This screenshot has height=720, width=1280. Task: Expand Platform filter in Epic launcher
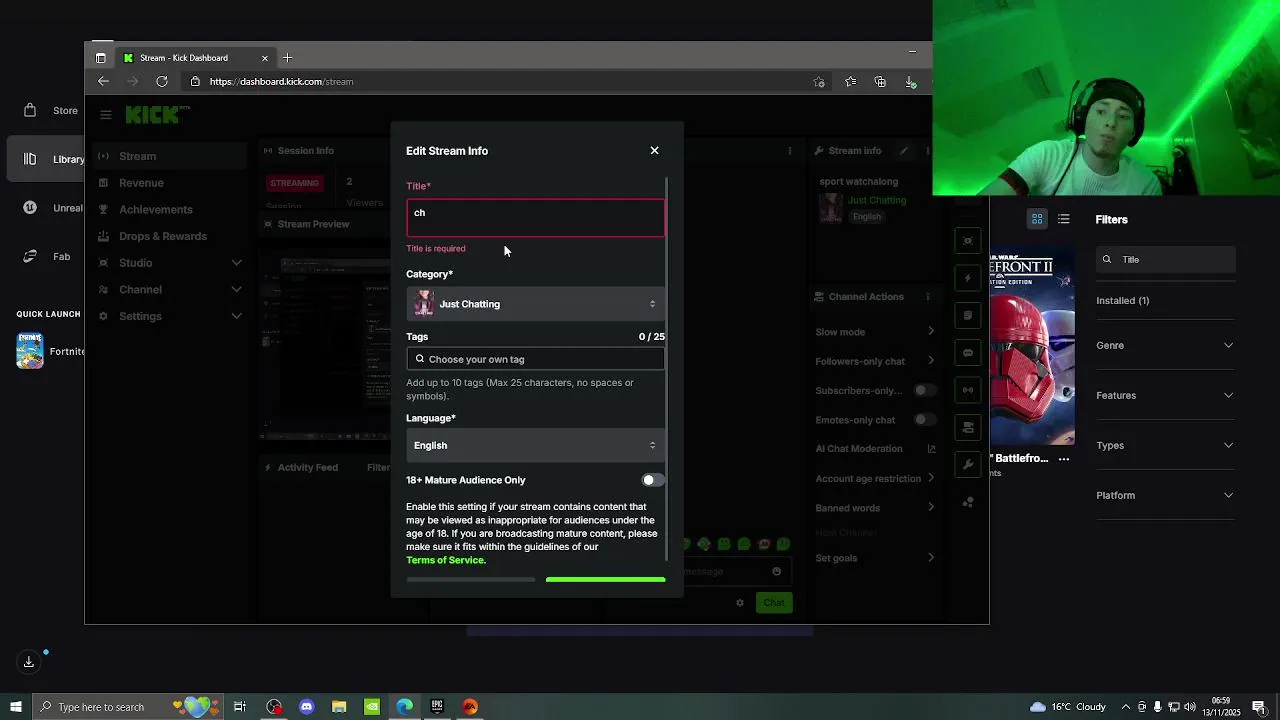click(x=1166, y=495)
